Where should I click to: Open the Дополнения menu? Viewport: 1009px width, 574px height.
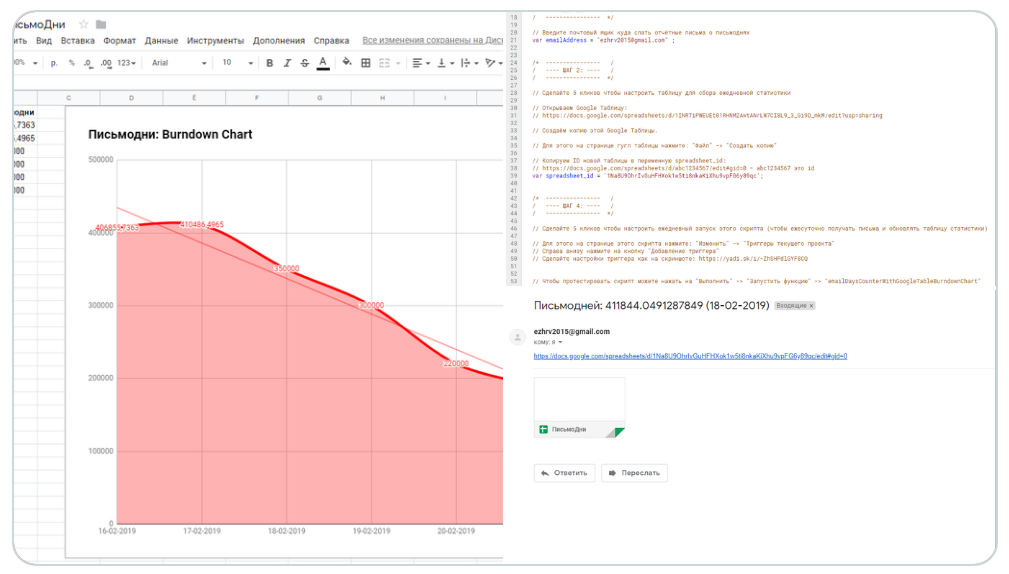pyautogui.click(x=279, y=41)
